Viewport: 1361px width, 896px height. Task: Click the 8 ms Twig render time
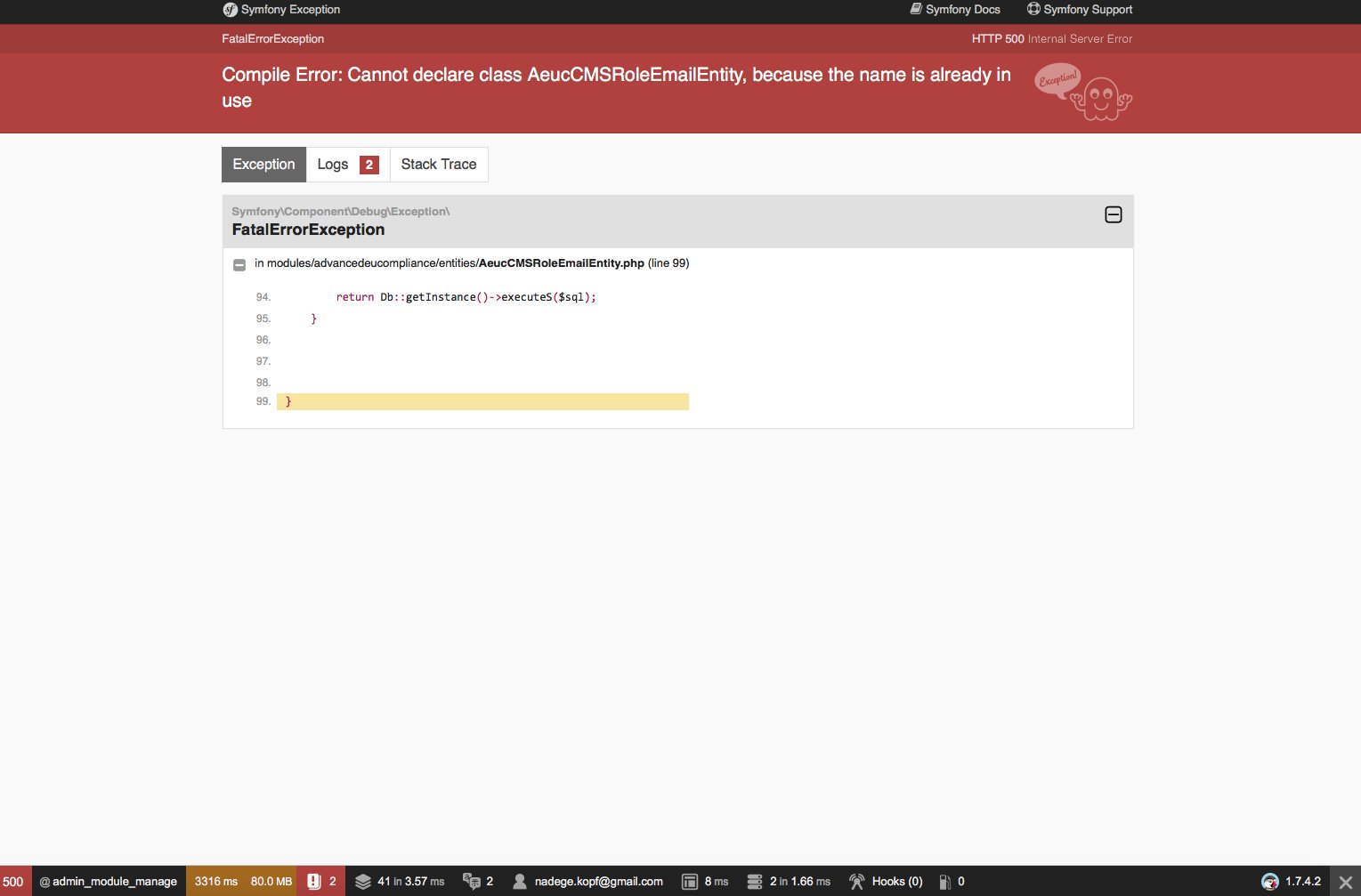pos(717,882)
